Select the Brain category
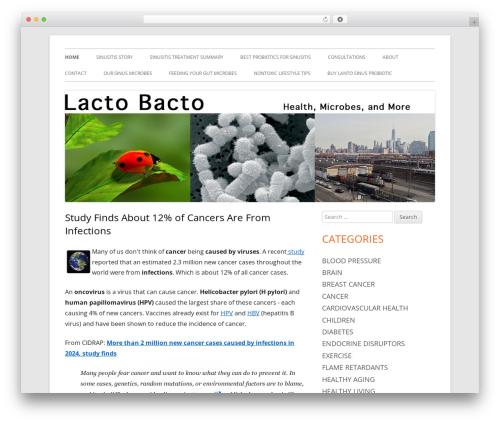This screenshot has width=500, height=423. tap(332, 273)
